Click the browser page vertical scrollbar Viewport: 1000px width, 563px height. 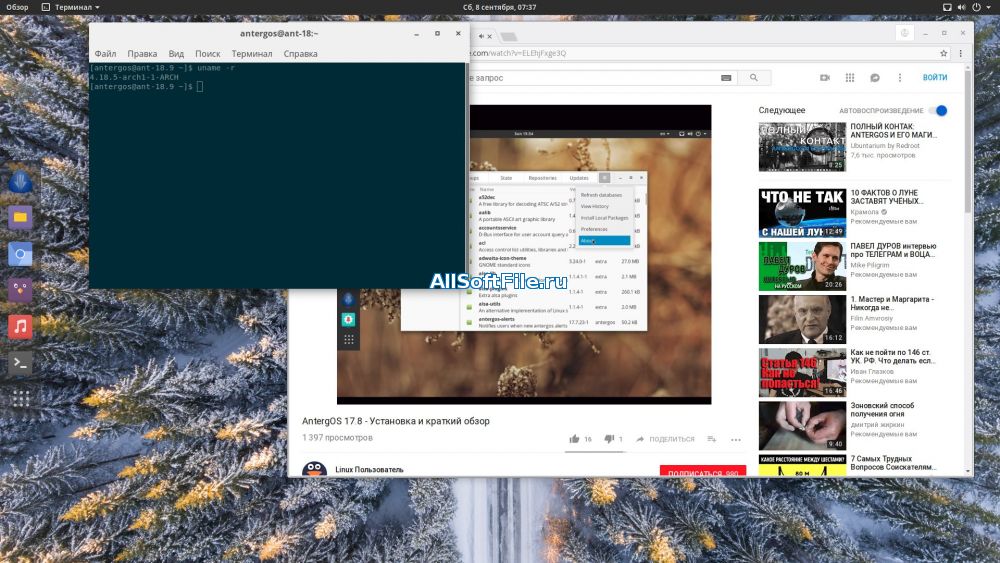[x=967, y=140]
